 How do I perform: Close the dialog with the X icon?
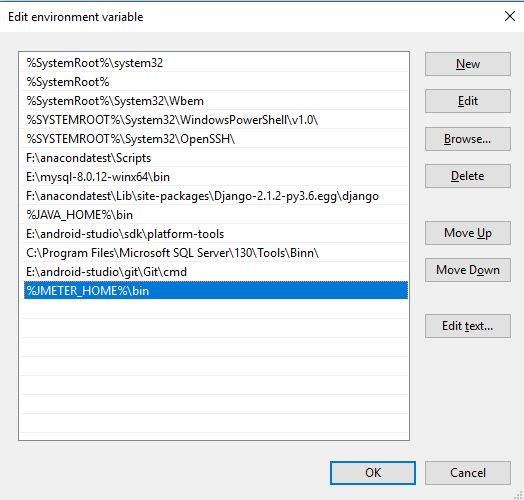point(510,16)
